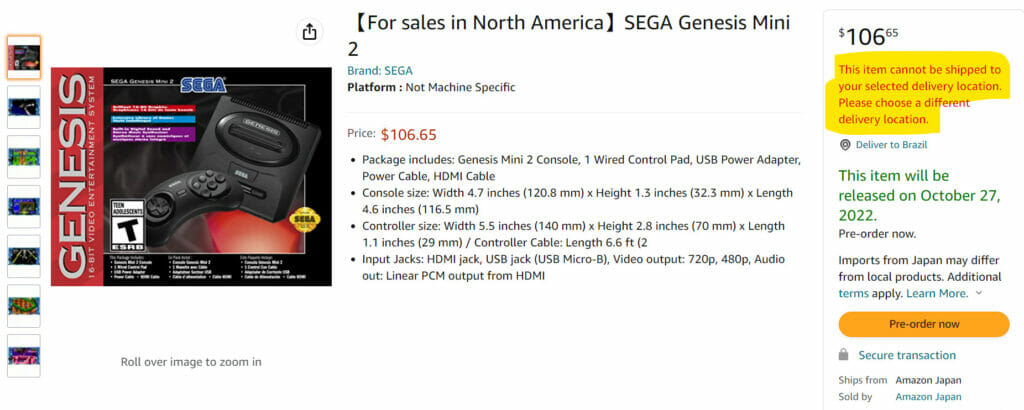Click the Secure transaction link
Screen dimensions: 1024x410
tap(907, 355)
